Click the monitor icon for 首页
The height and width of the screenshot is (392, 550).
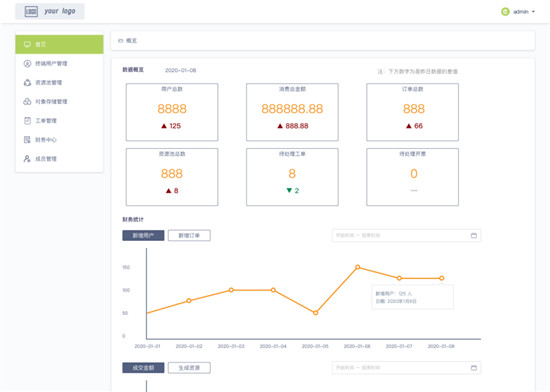click(27, 44)
